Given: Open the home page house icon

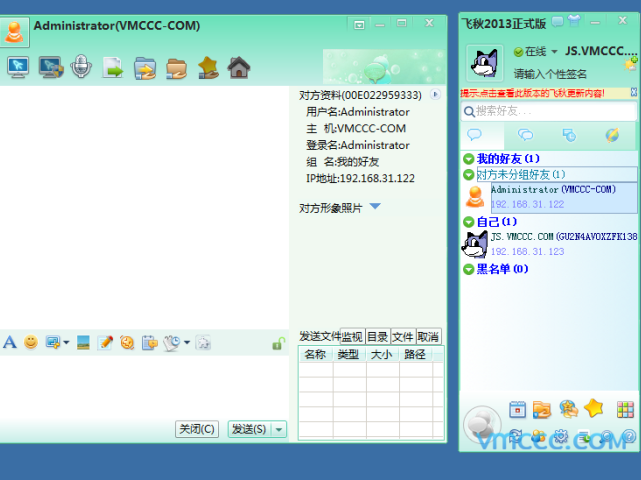Looking at the screenshot, I should 239,67.
